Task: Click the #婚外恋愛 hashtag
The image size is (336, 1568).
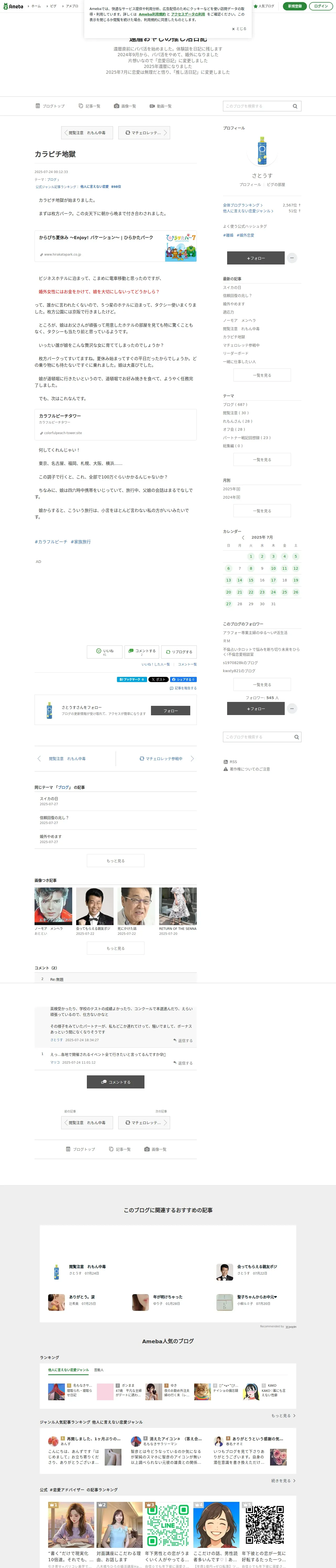Action: click(x=245, y=235)
